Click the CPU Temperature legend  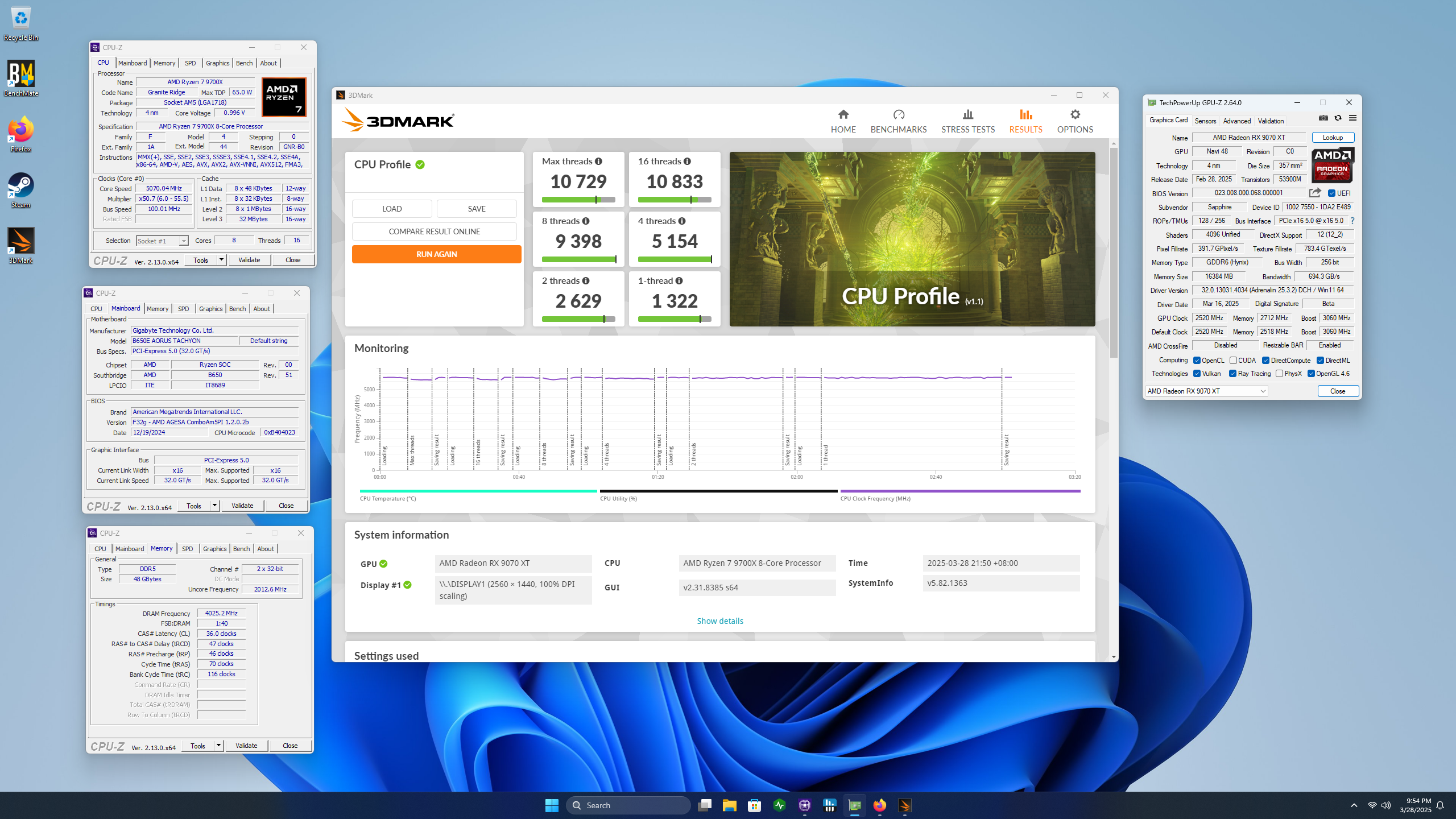click(x=478, y=495)
